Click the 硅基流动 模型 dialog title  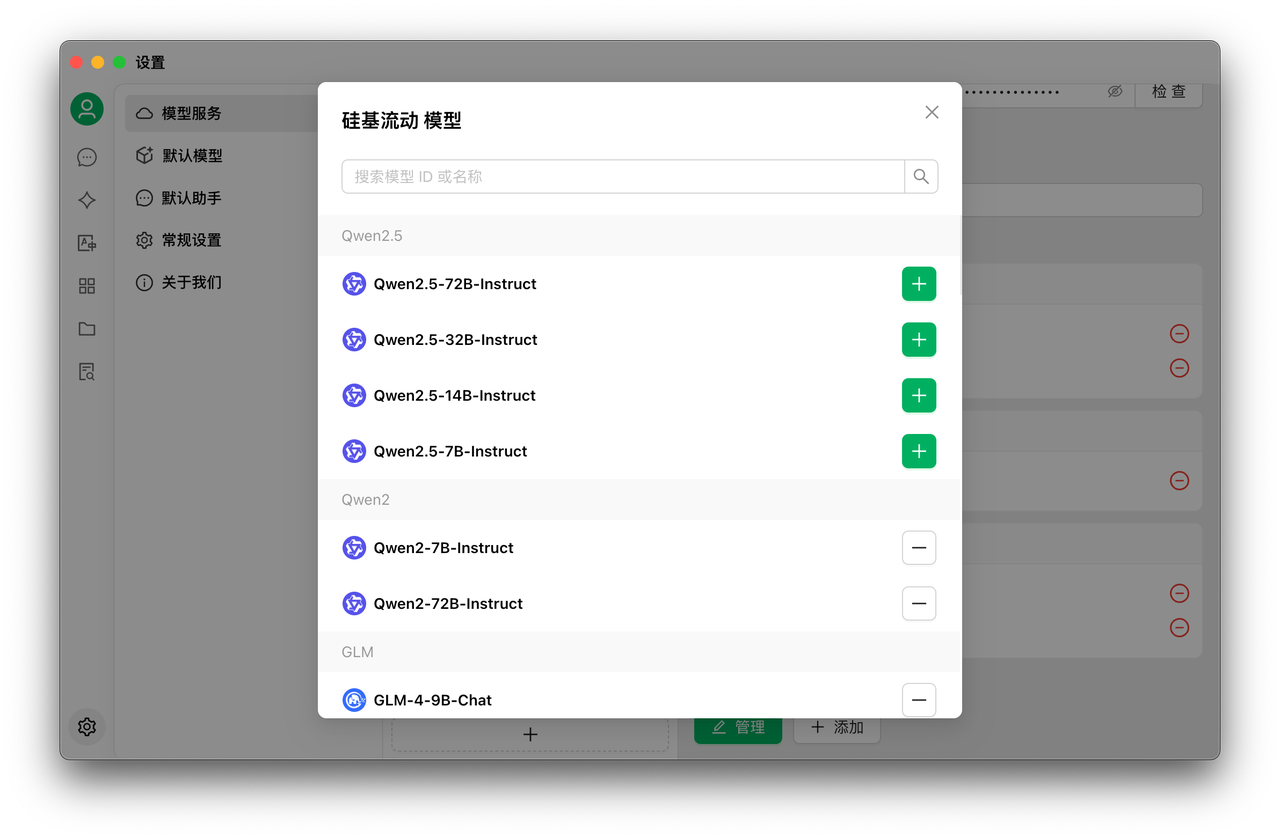tap(402, 121)
